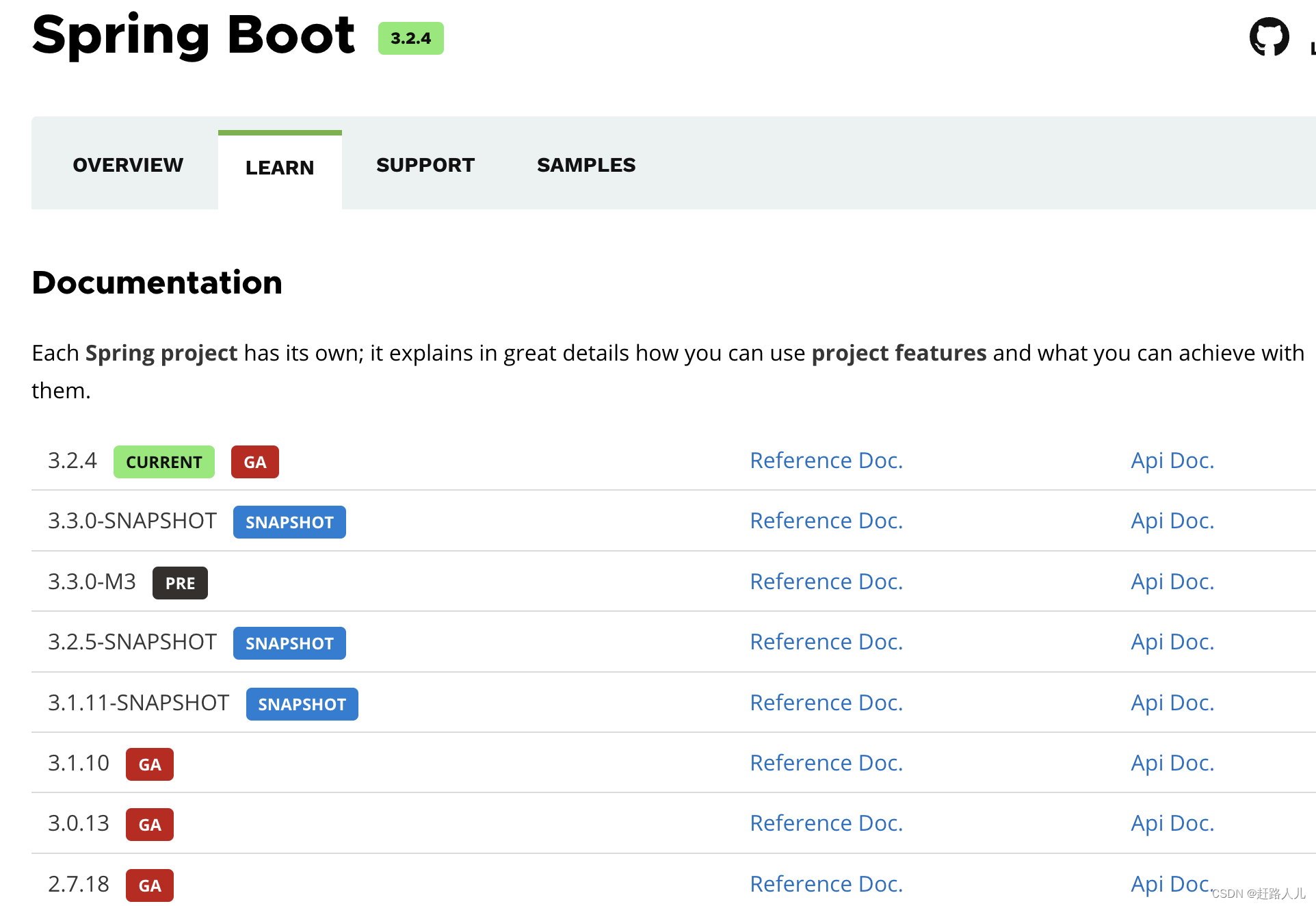The width and height of the screenshot is (1316, 906).
Task: Open Api Doc for 3.2.5-SNAPSHOT
Action: pos(1172,642)
